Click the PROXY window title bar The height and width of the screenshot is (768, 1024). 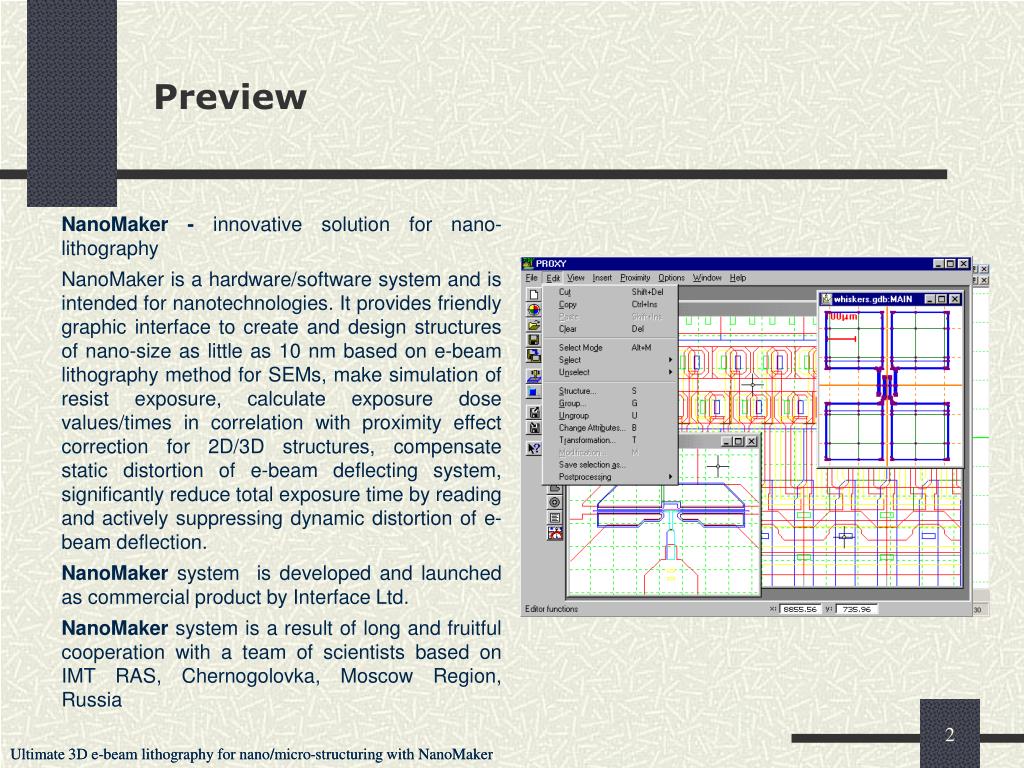[x=746, y=264]
